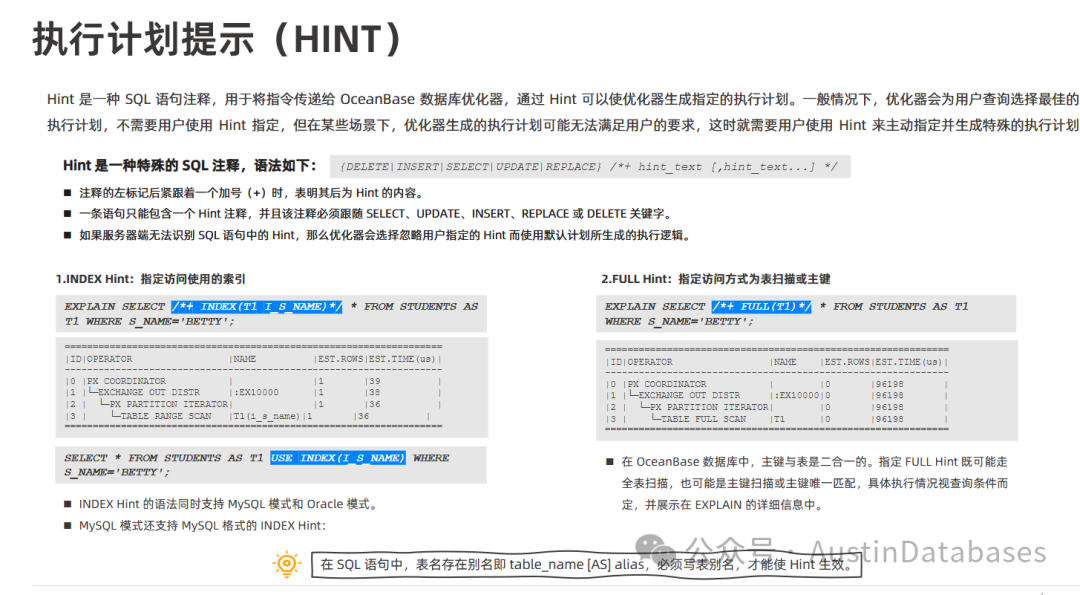The image size is (1080, 595).
Task: Click the tip box '在 SQL 语句中，表名存在别名'
Action: [x=587, y=565]
